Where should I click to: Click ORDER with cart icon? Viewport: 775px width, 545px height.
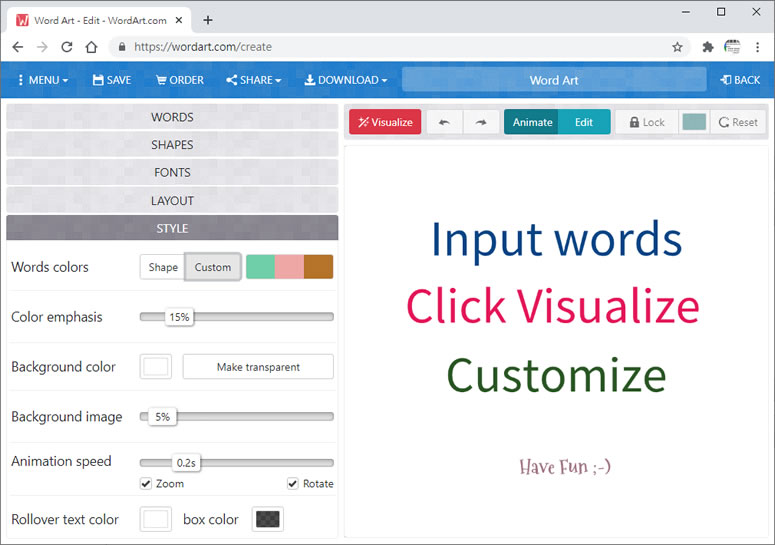[x=179, y=80]
